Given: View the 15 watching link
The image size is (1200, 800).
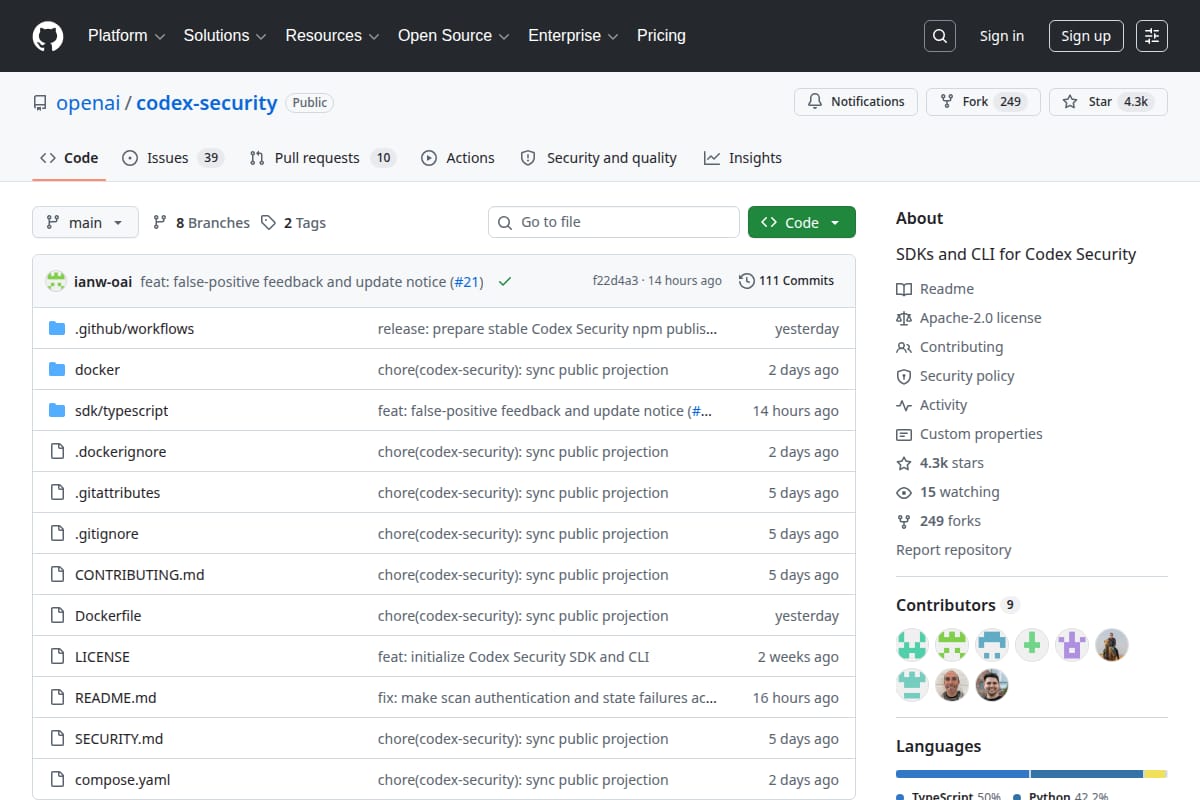Looking at the screenshot, I should click(x=948, y=492).
